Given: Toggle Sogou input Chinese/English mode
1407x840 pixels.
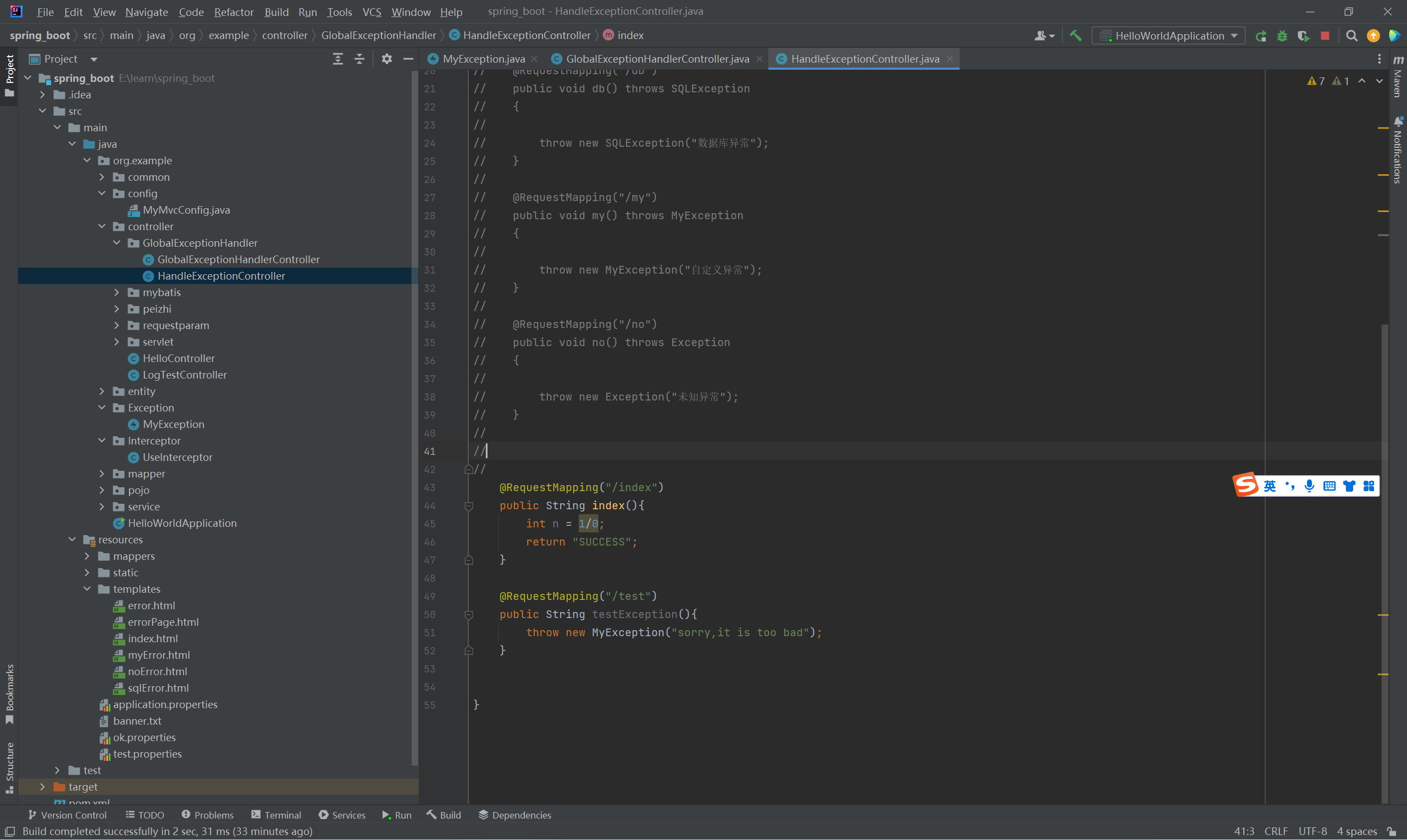Looking at the screenshot, I should point(1270,486).
